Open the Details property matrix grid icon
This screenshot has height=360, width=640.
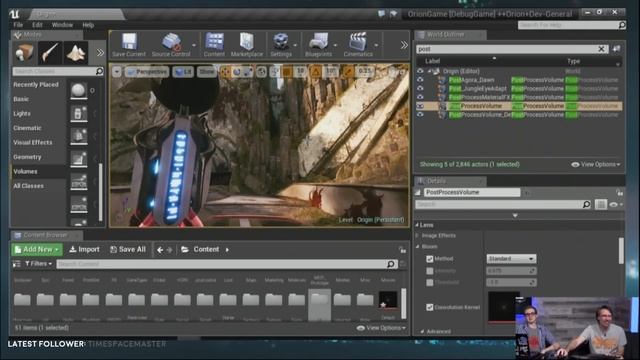(x=600, y=204)
